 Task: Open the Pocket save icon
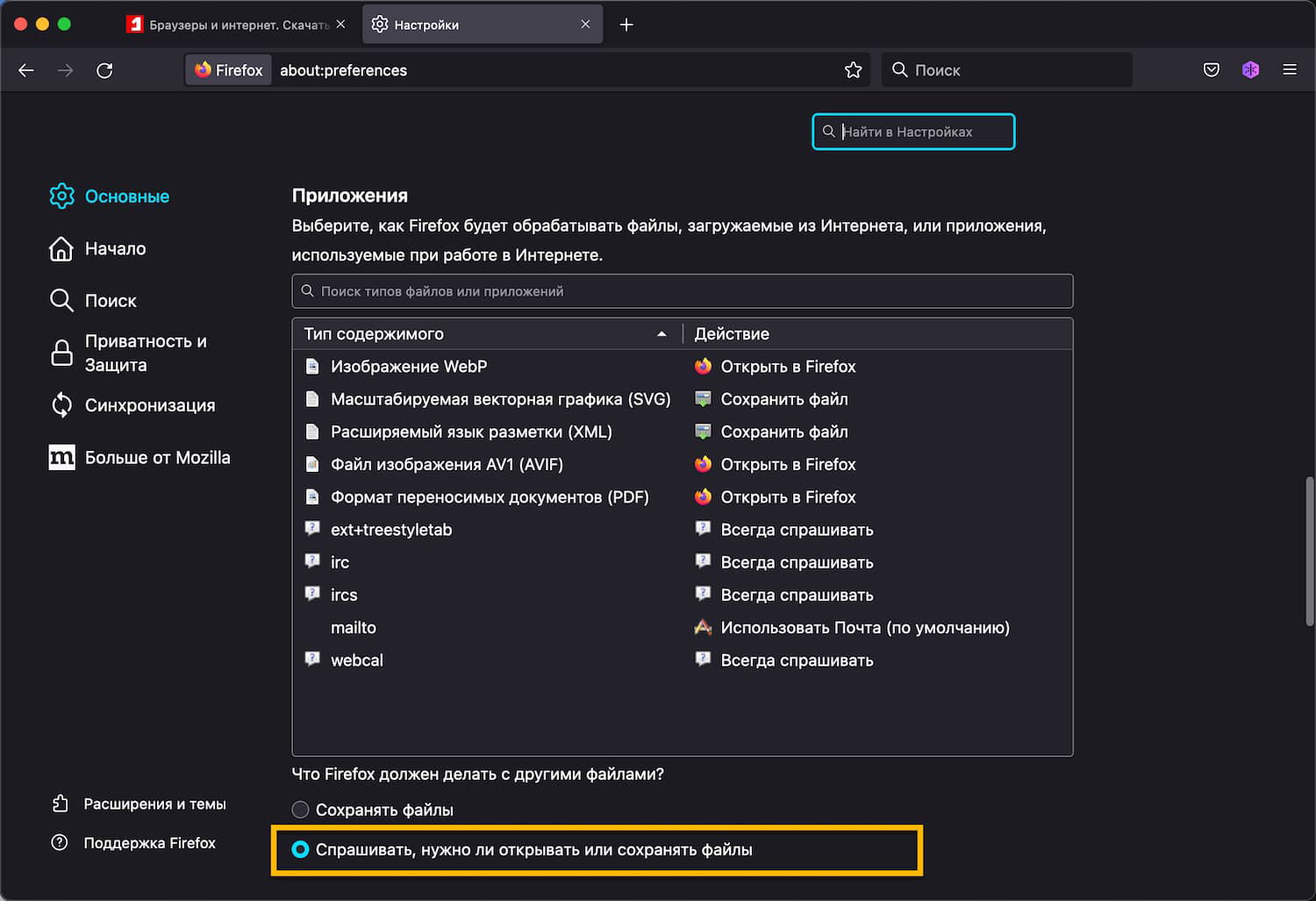pos(1212,70)
